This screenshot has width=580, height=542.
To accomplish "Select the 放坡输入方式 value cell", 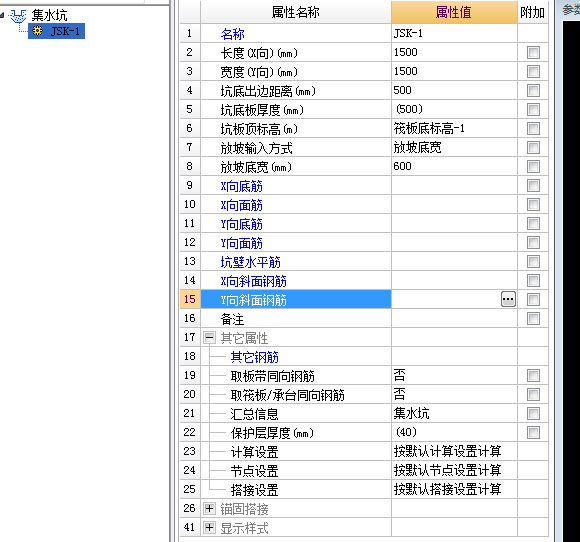I will pyautogui.click(x=454, y=147).
